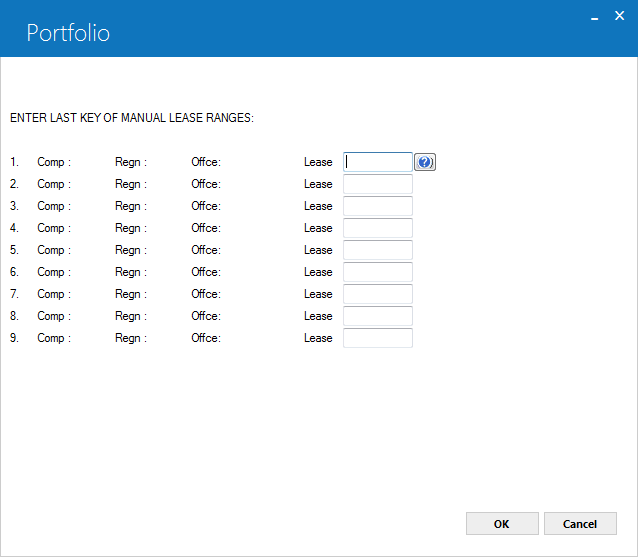Select the 'Offce:' label in row 3

point(206,206)
